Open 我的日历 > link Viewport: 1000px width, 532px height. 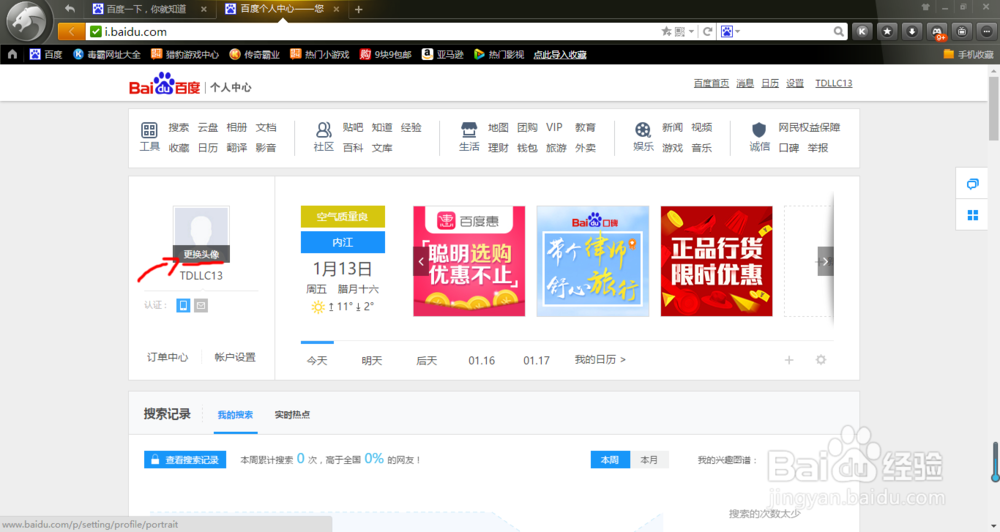tap(600, 360)
